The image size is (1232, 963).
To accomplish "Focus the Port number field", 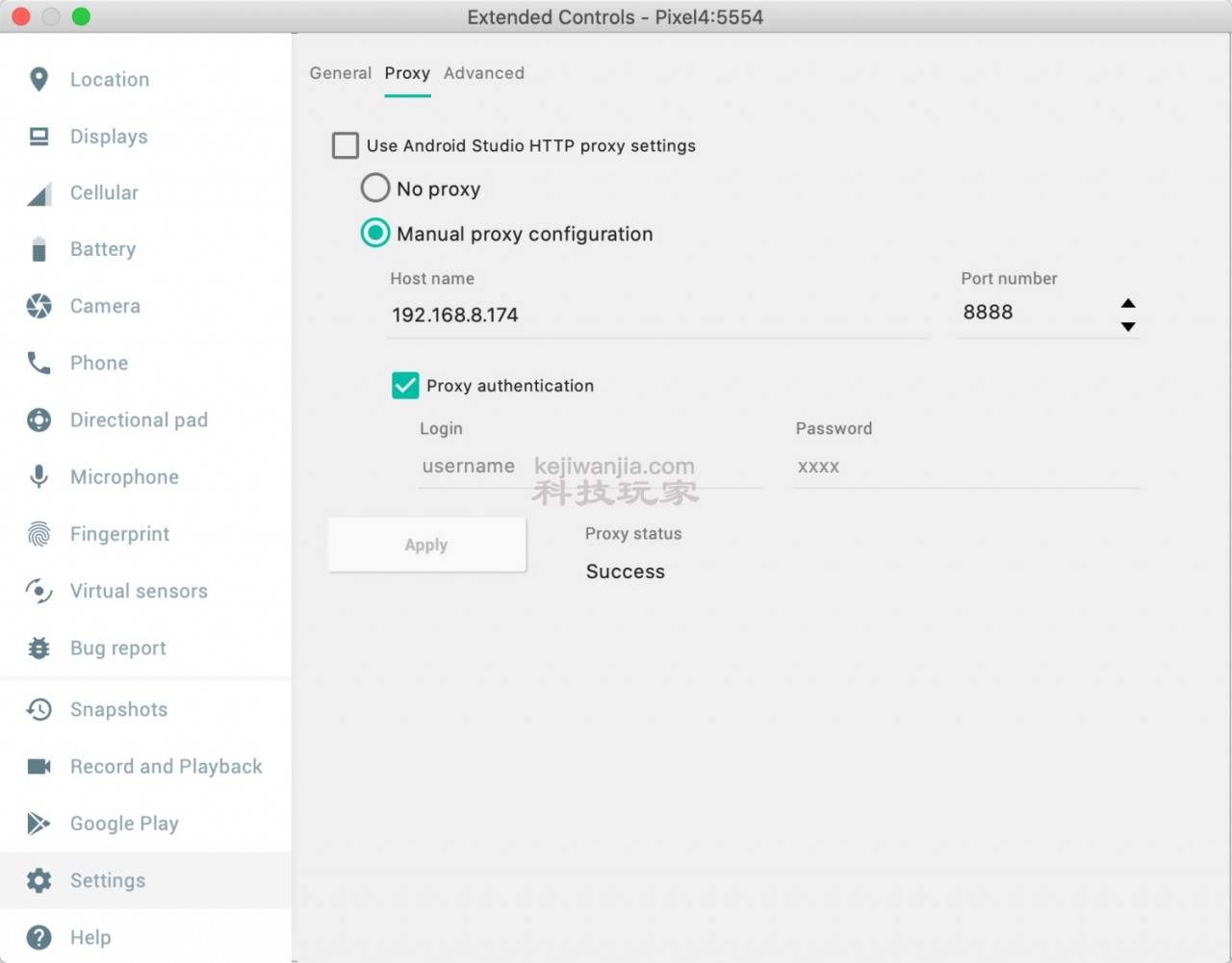I will pyautogui.click(x=1038, y=313).
